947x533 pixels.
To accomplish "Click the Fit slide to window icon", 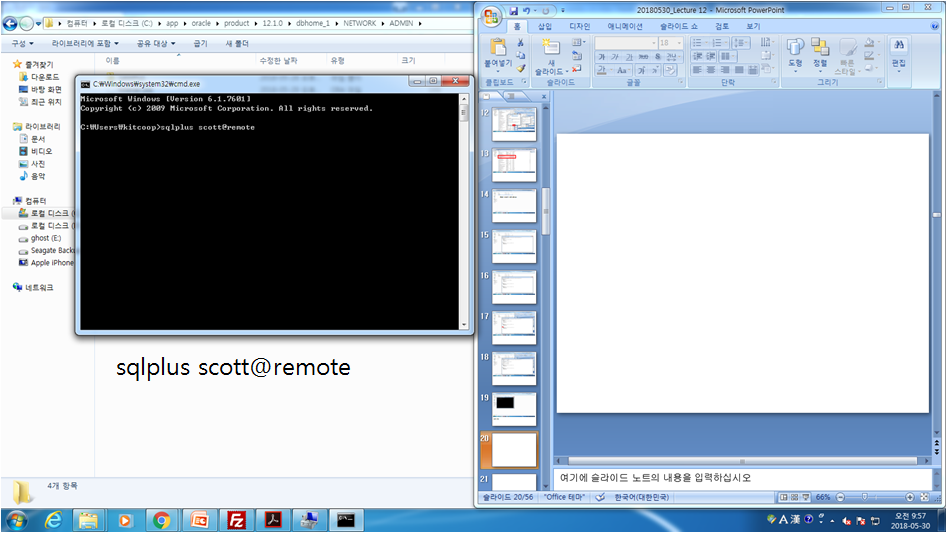I will 924,497.
